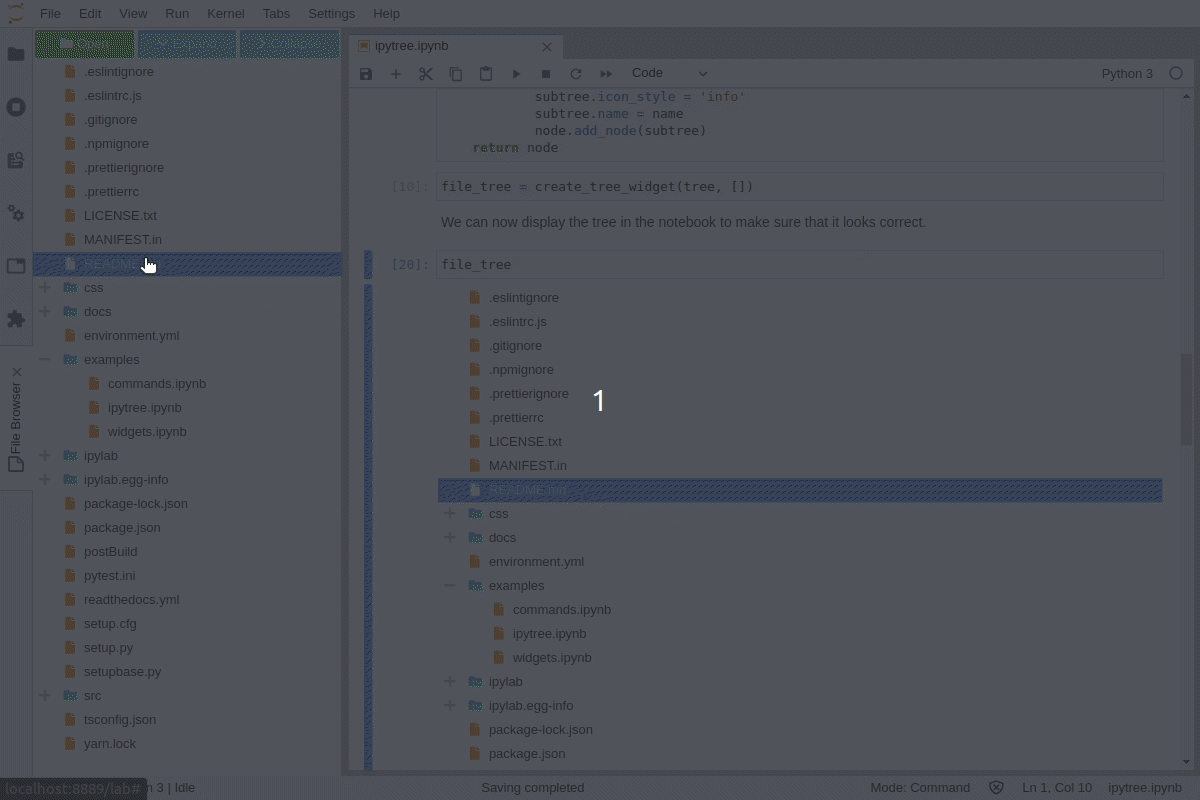Interrupt the kernel with stop icon
This screenshot has width=1200, height=800.
pyautogui.click(x=546, y=74)
